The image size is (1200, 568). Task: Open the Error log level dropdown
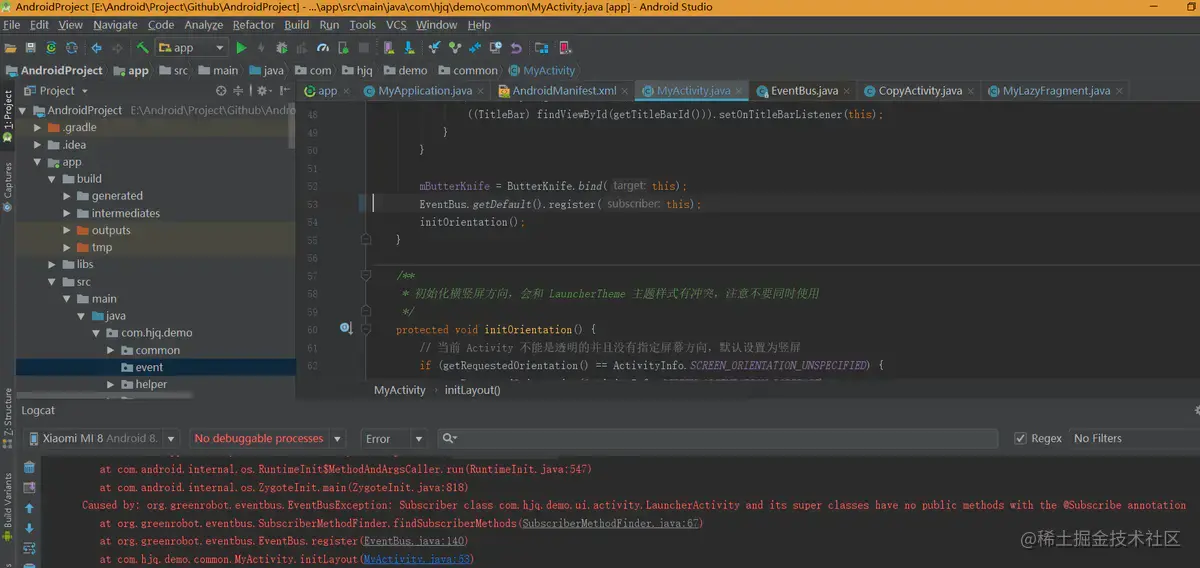[393, 438]
